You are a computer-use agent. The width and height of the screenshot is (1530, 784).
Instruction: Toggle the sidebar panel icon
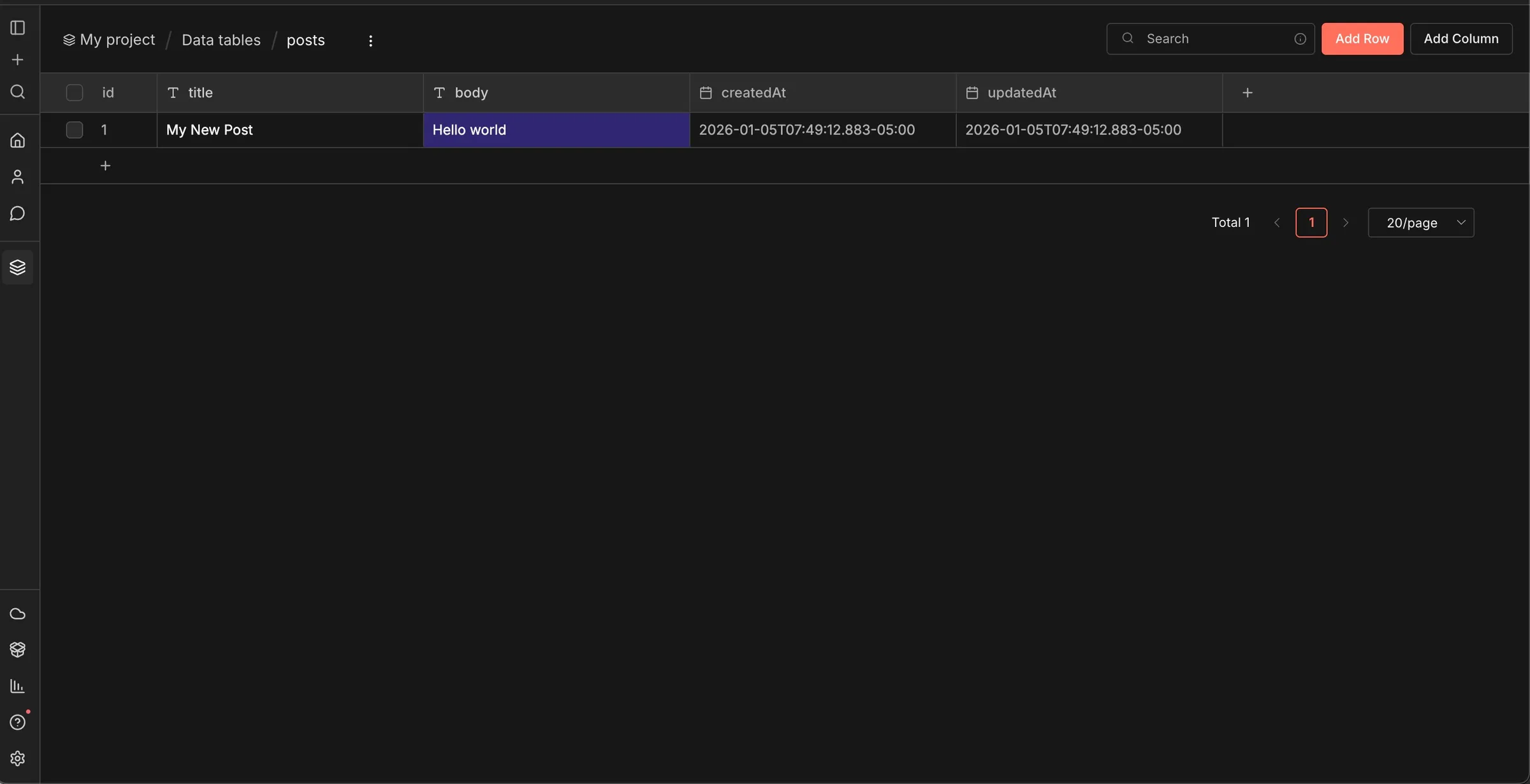click(18, 27)
